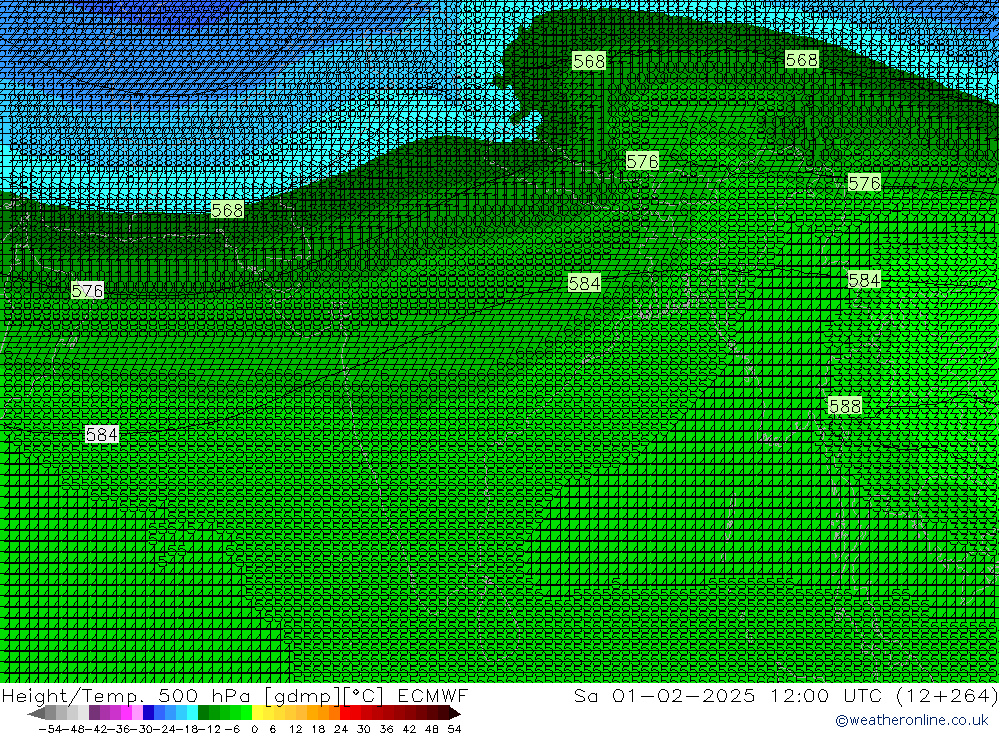
Task: Select the darkest green legend swatch
Action: tap(203, 713)
